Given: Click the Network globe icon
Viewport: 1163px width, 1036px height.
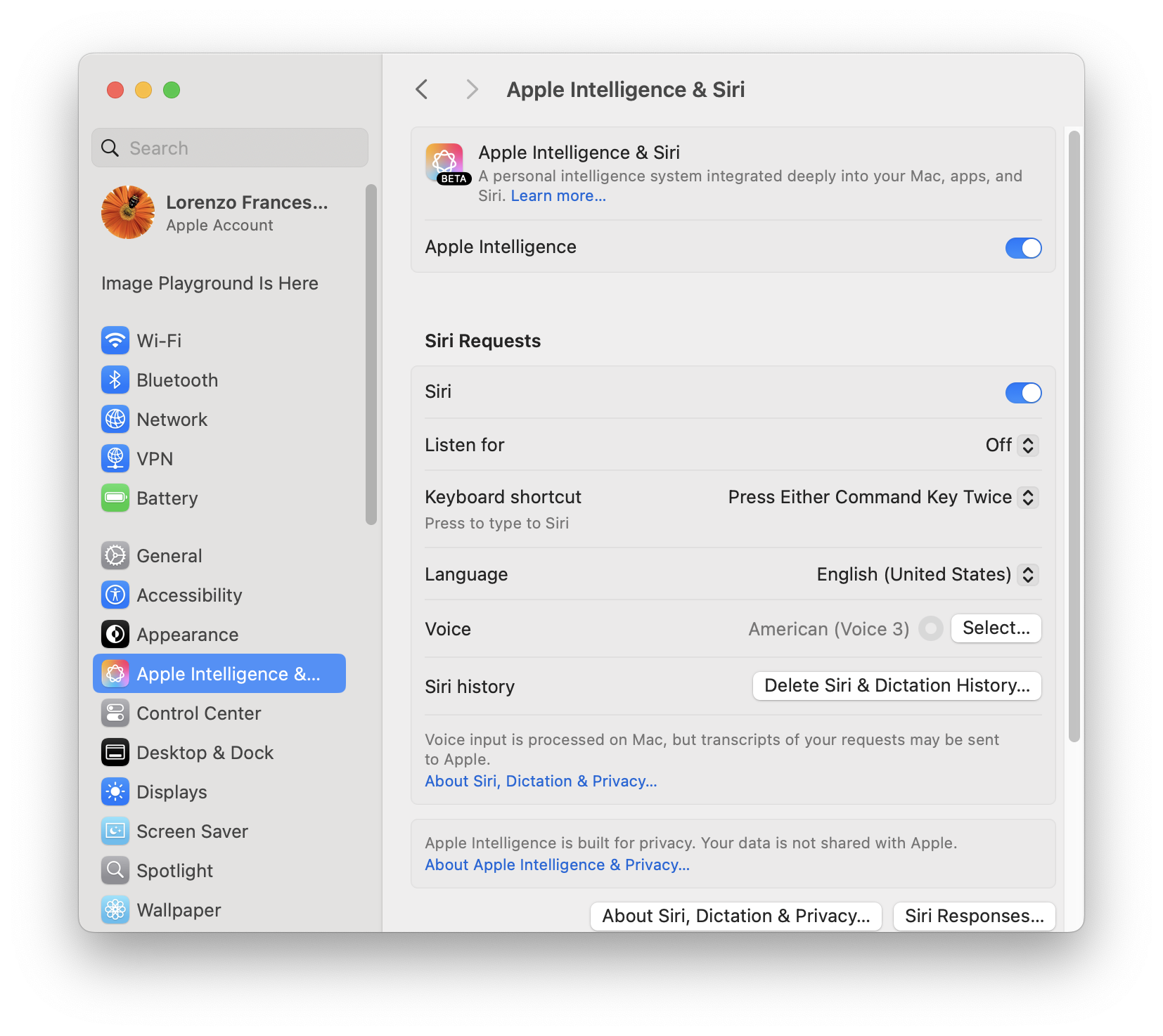Looking at the screenshot, I should click(115, 419).
